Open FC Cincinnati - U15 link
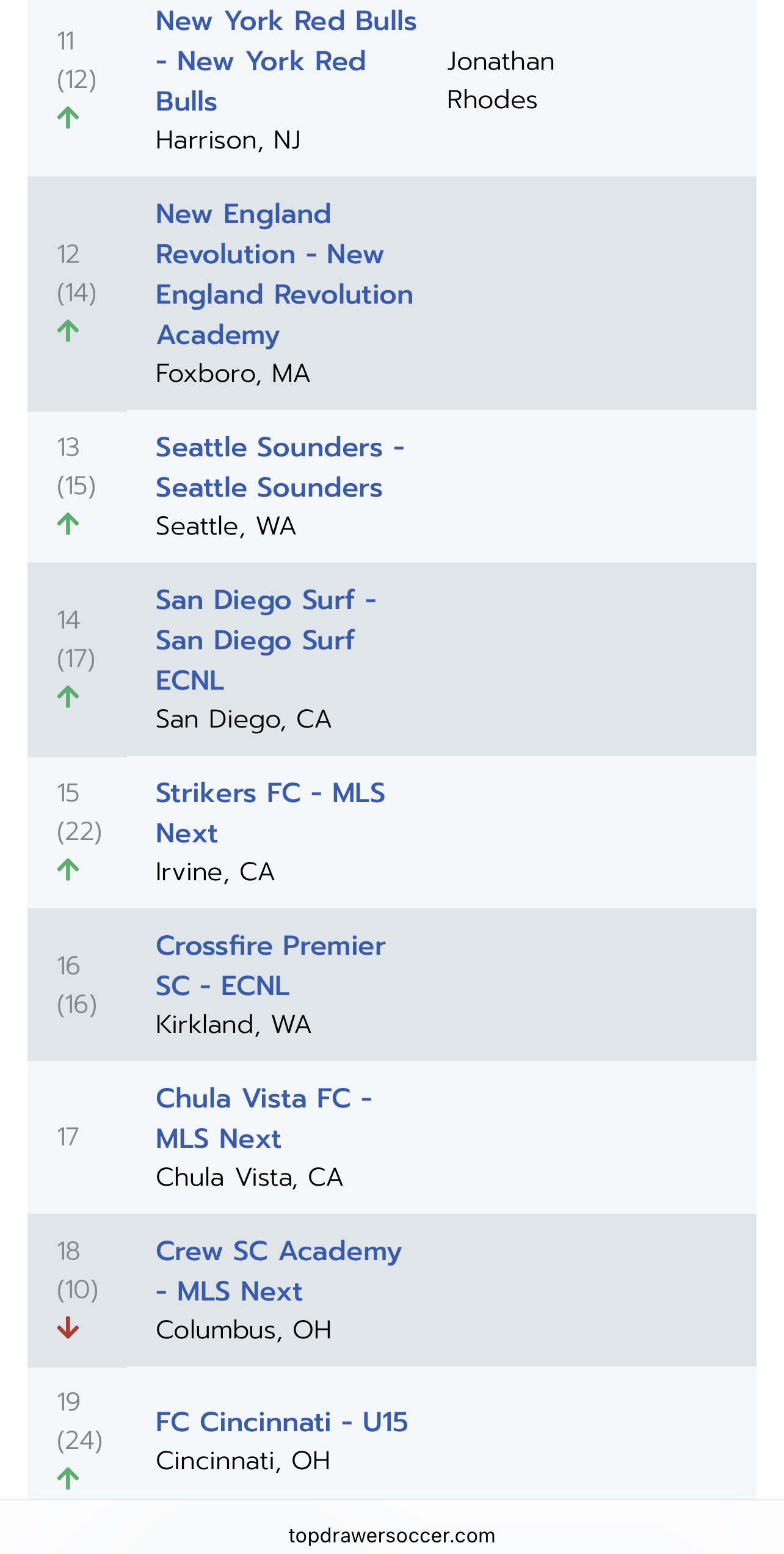The height and width of the screenshot is (1554, 784). point(281,1422)
